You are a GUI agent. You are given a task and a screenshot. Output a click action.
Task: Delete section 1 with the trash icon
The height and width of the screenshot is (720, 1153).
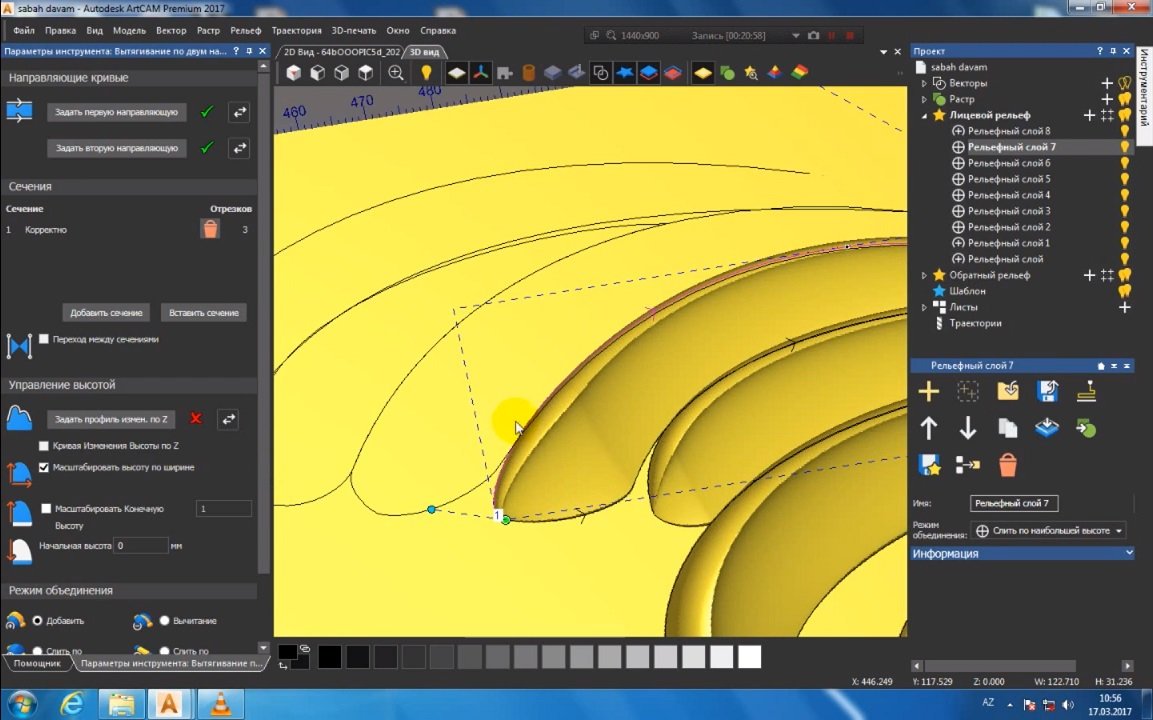[210, 230]
